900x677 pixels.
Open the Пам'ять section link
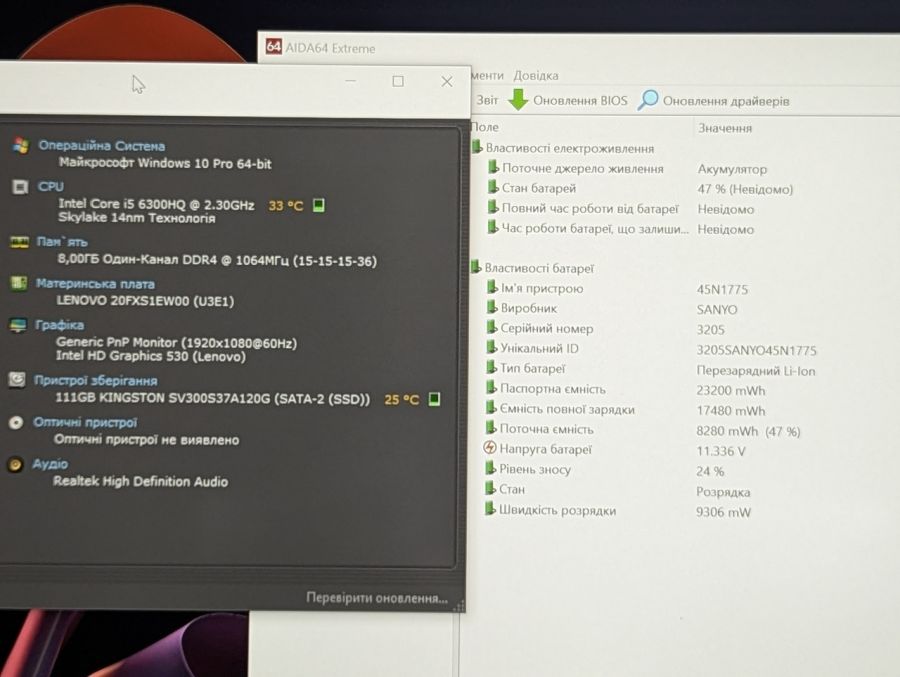coord(62,242)
